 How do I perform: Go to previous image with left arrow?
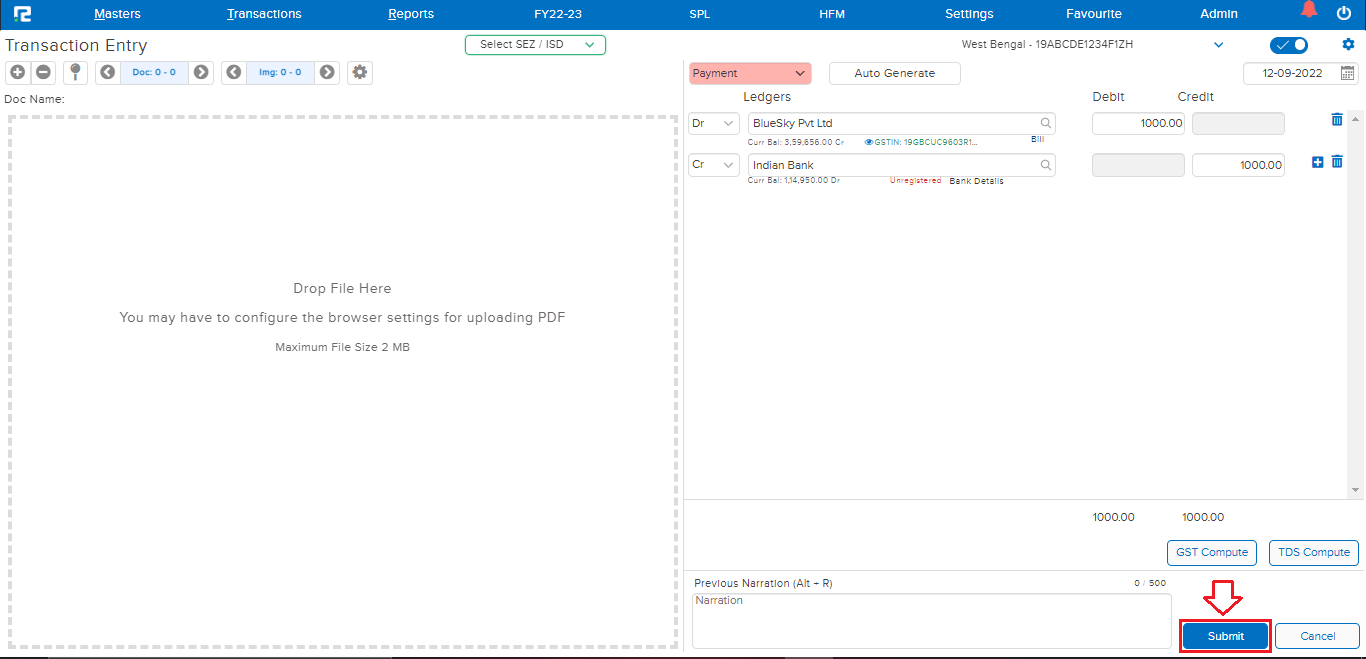pyautogui.click(x=234, y=72)
